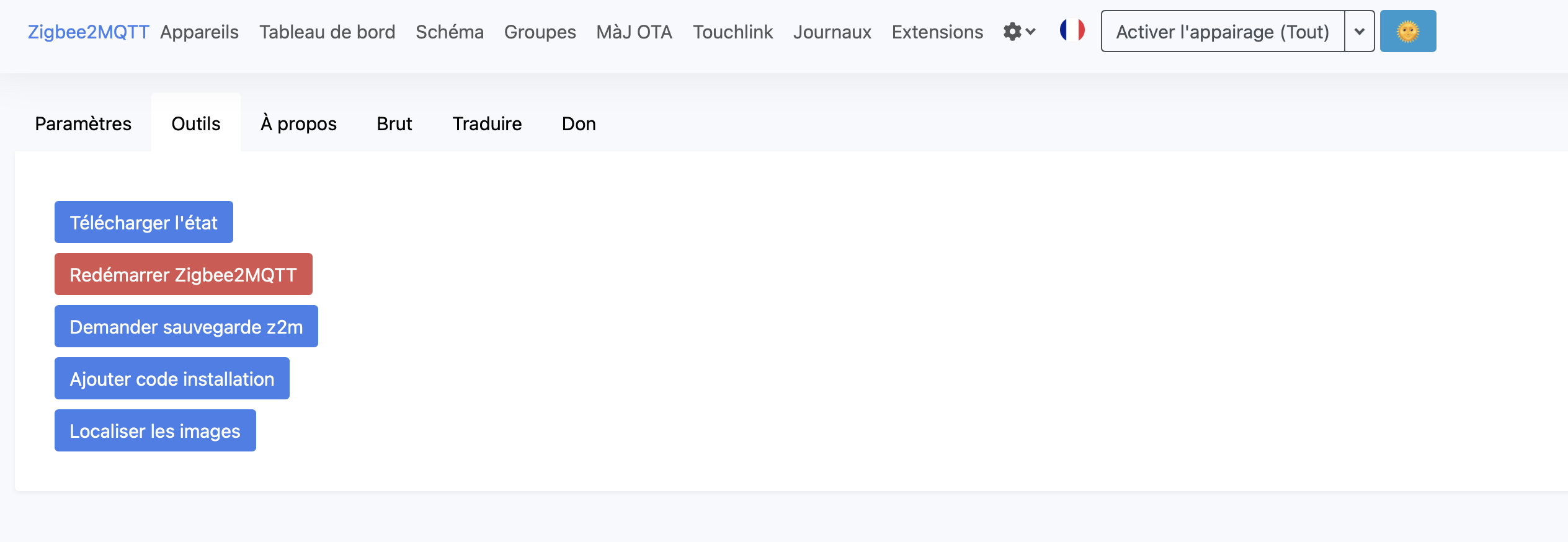Viewport: 1568px width, 542px height.
Task: Switch to the Paramètres tab
Action: coord(83,123)
